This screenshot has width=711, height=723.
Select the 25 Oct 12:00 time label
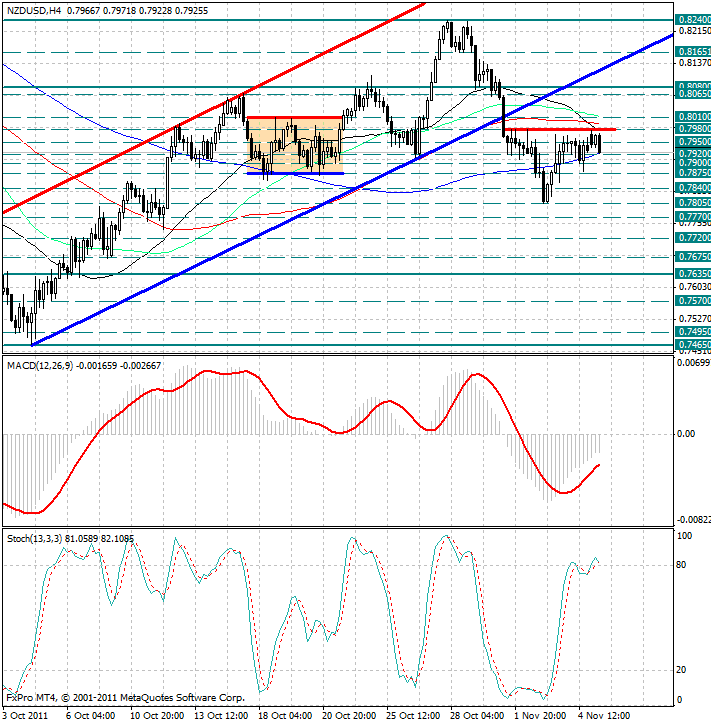[413, 716]
